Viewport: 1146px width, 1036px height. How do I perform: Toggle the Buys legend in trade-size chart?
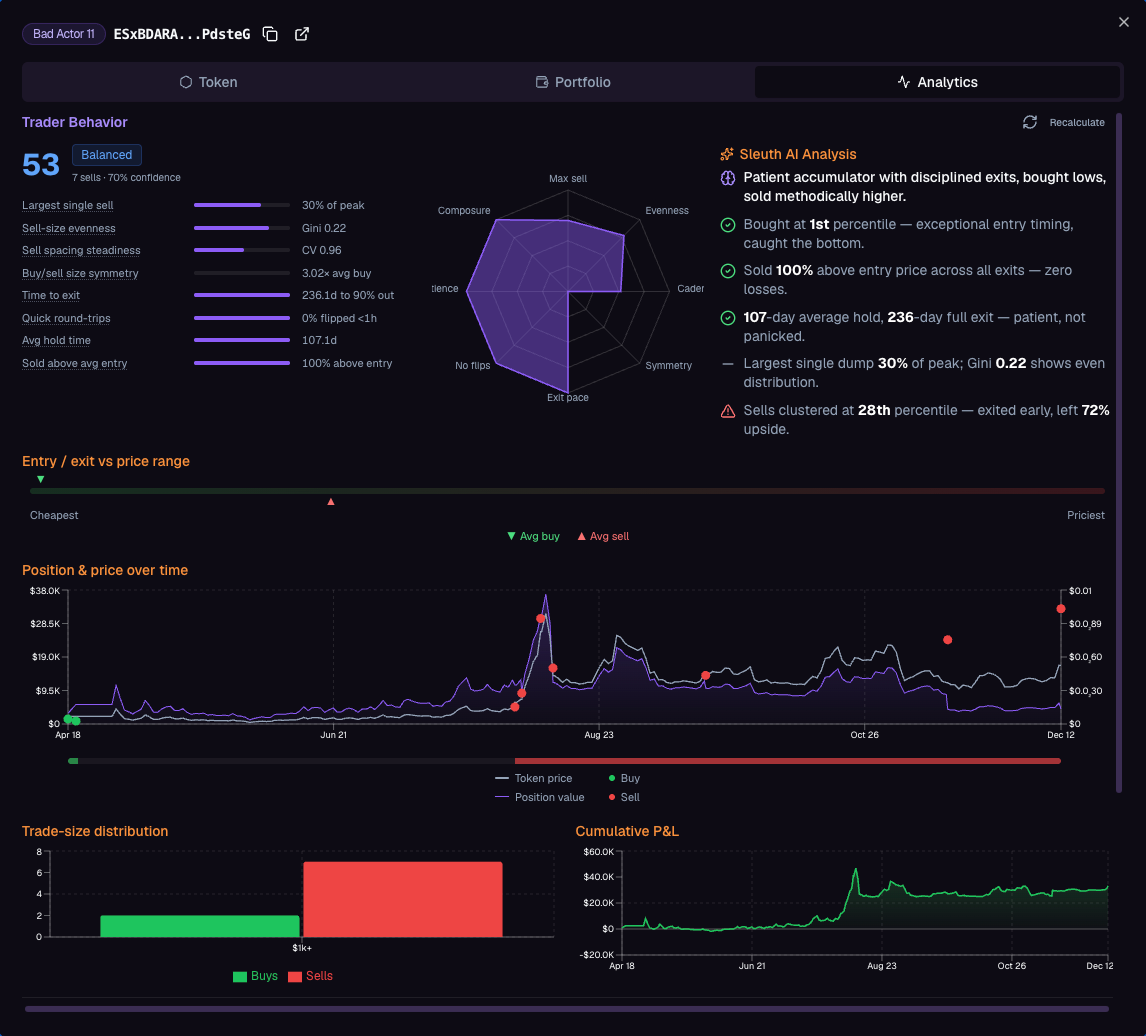255,976
